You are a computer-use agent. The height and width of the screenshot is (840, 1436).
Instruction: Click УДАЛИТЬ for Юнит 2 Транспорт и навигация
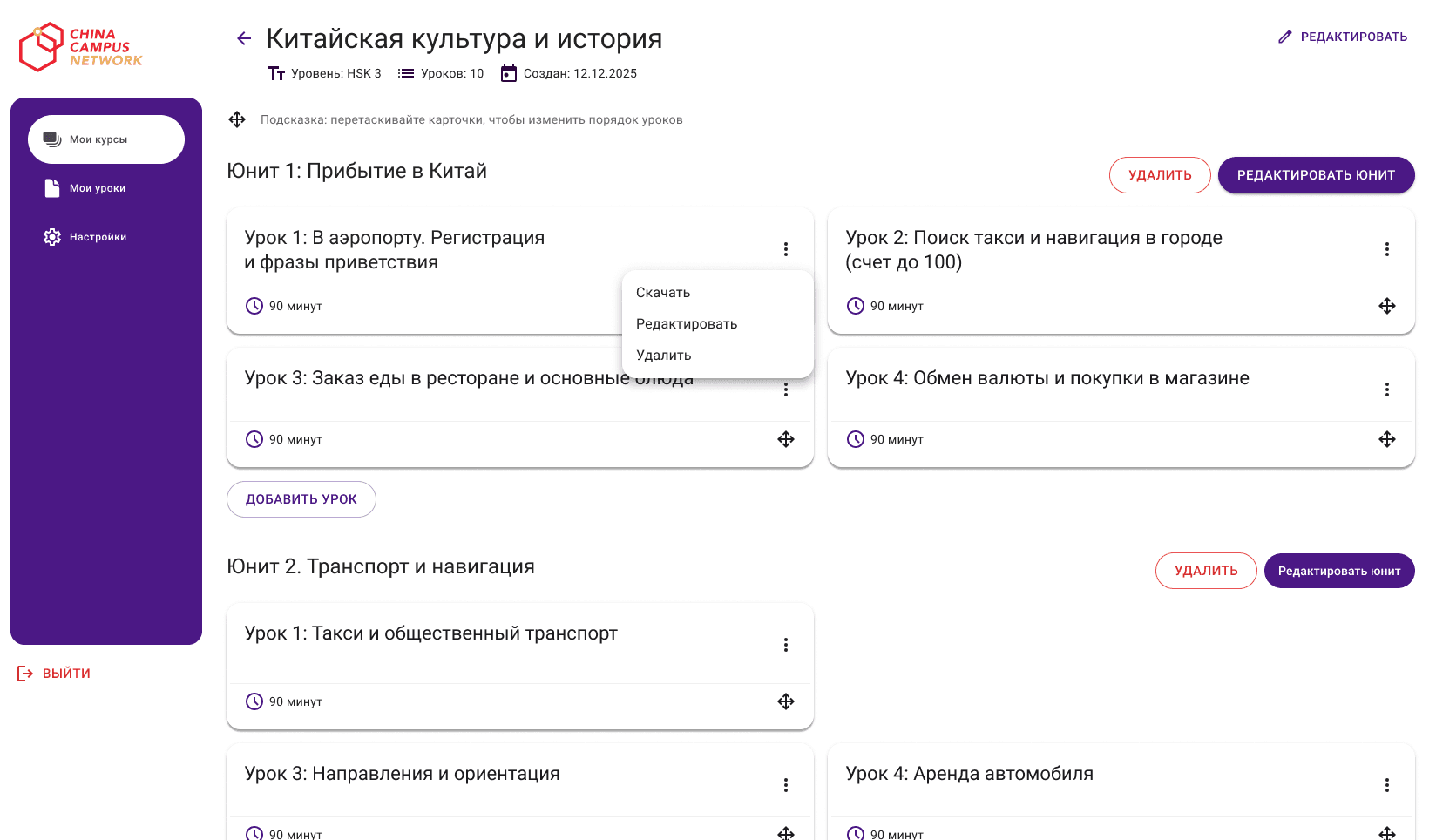click(x=1206, y=570)
